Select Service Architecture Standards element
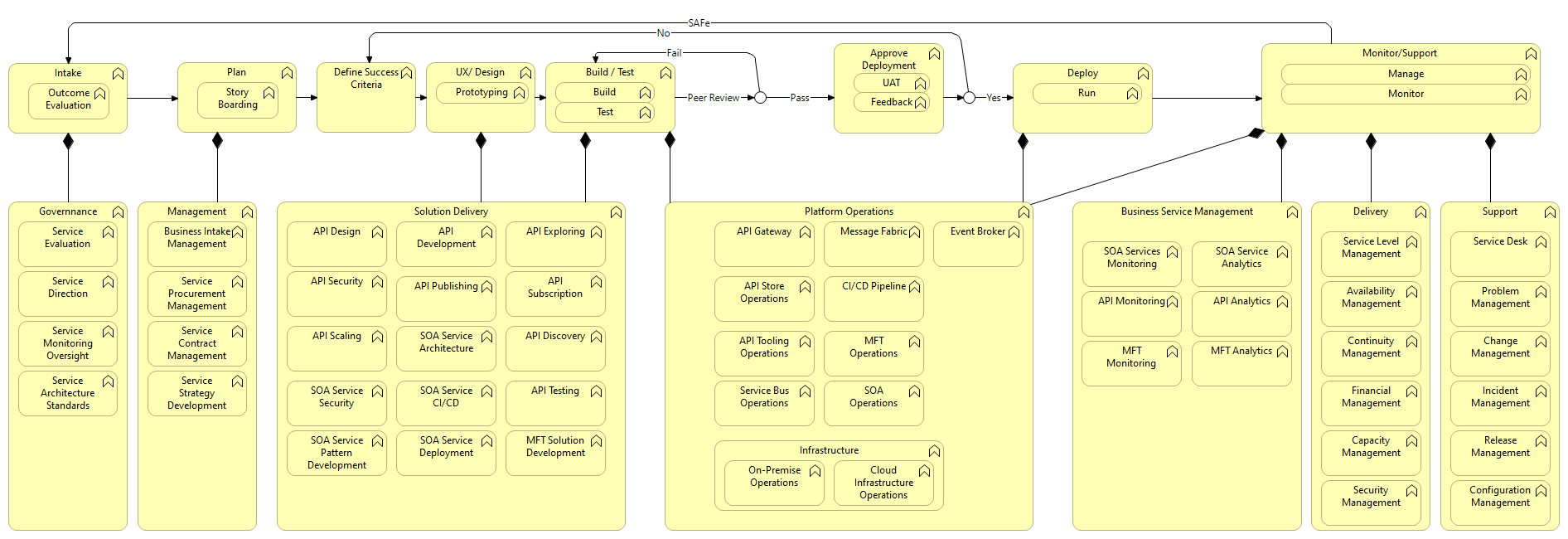This screenshot has height=539, width=1568. tap(68, 394)
